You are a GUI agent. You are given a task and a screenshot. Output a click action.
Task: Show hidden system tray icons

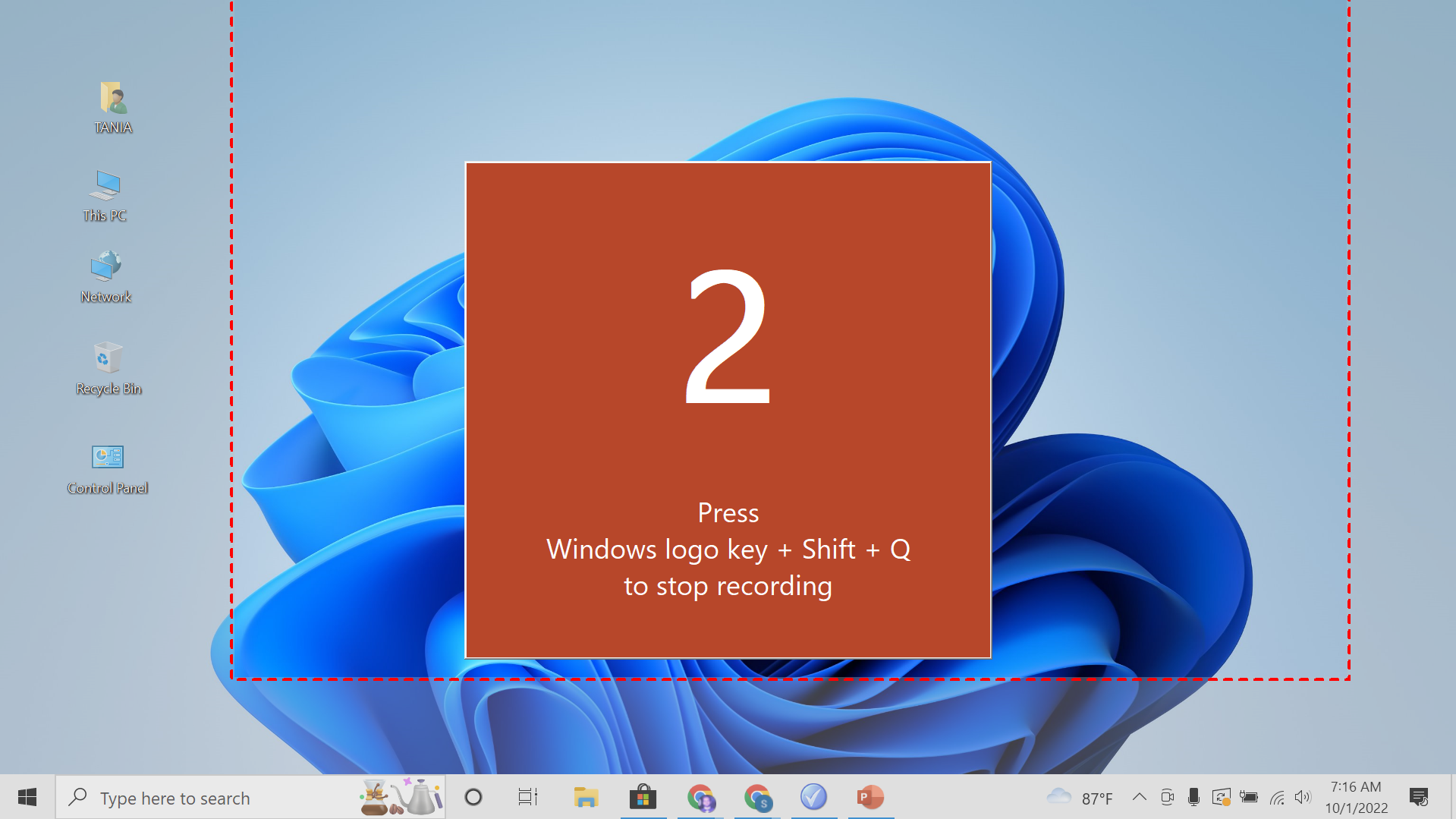point(1140,797)
